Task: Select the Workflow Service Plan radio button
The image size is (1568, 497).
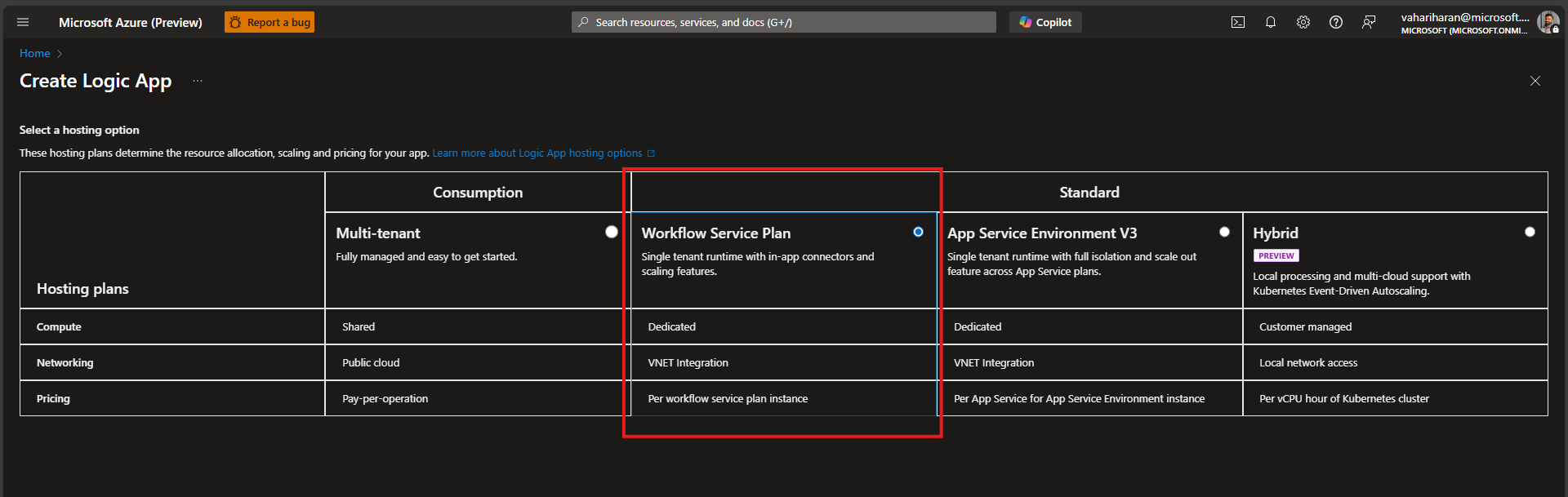Action: pyautogui.click(x=918, y=232)
